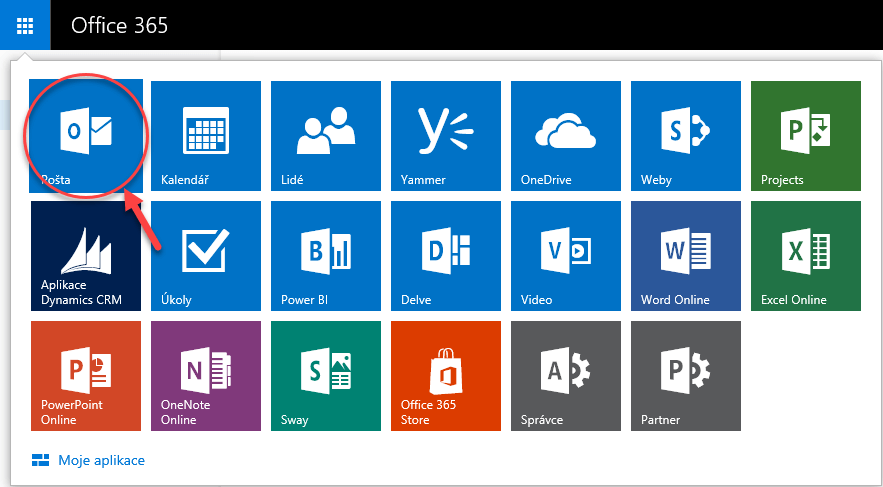Open the Weby SharePoint tile
883x487 pixels.
(686, 136)
